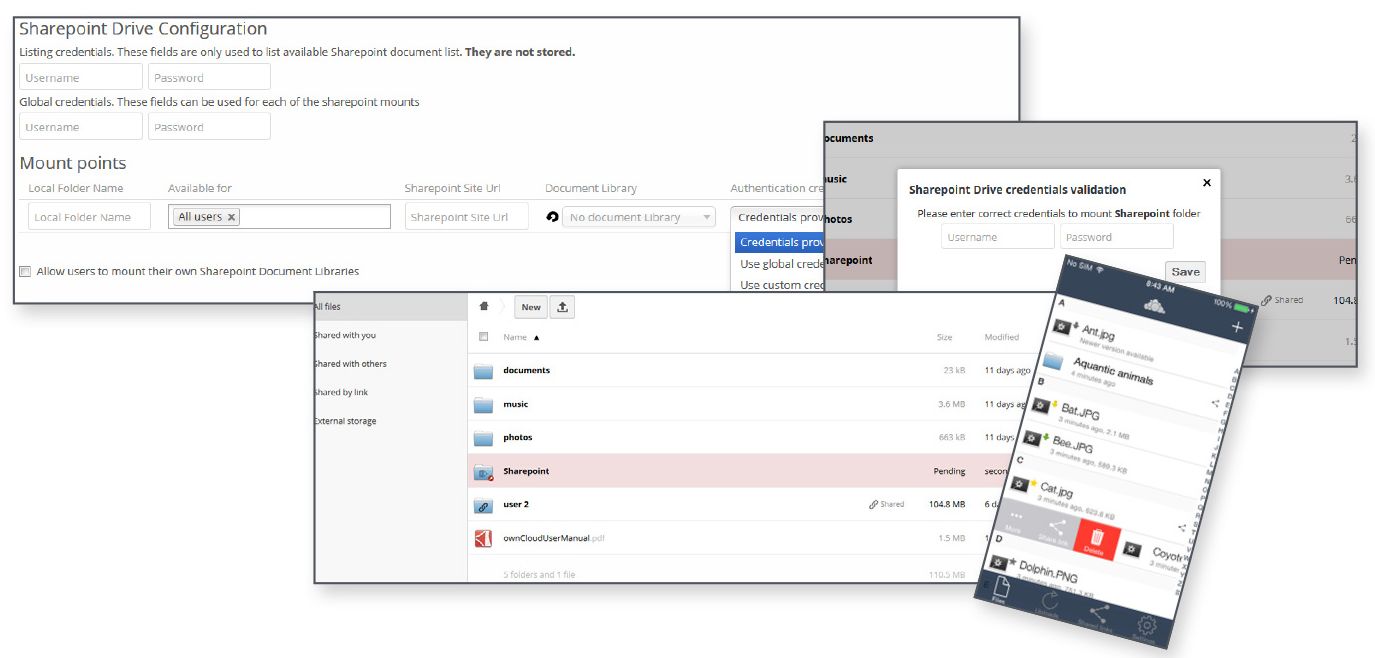Choose the Use global credentials option
Viewport: 1375px width, 658px height.
(x=781, y=264)
